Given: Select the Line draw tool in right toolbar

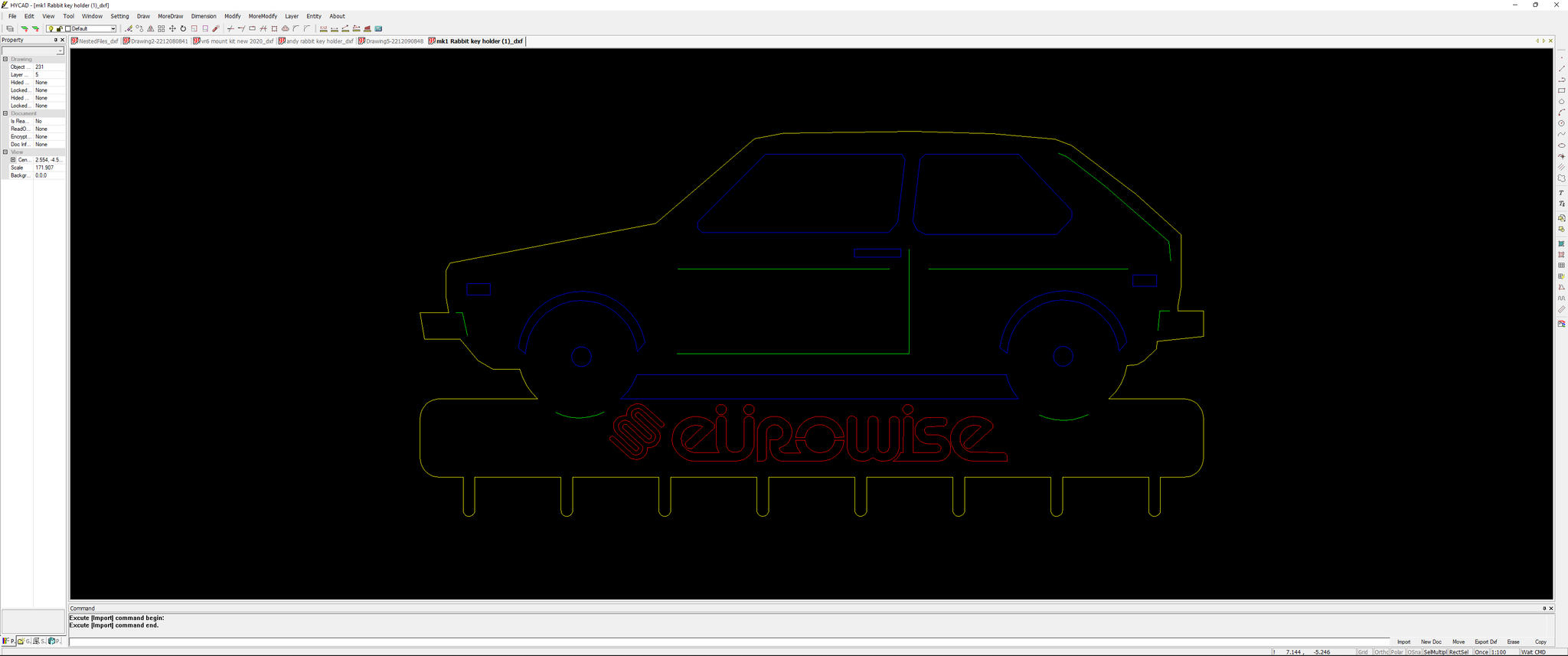Looking at the screenshot, I should point(1561,69).
